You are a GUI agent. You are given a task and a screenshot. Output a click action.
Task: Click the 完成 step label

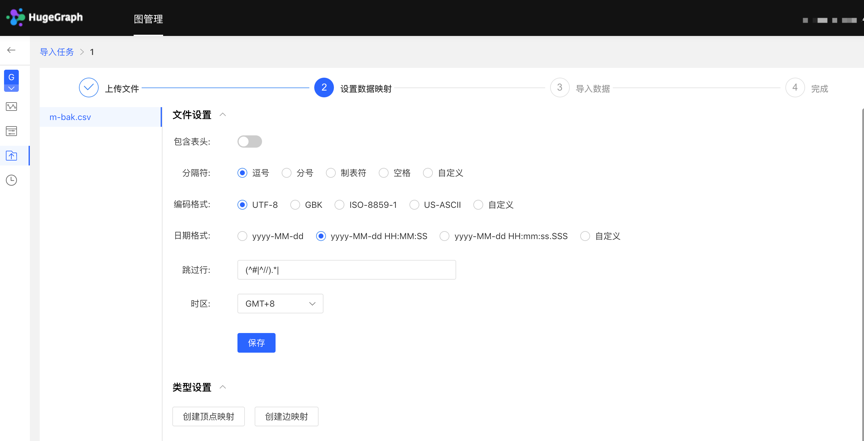pyautogui.click(x=819, y=88)
